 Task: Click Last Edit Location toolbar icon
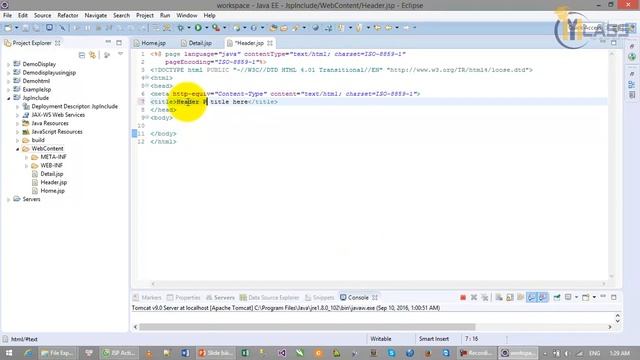tap(377, 28)
